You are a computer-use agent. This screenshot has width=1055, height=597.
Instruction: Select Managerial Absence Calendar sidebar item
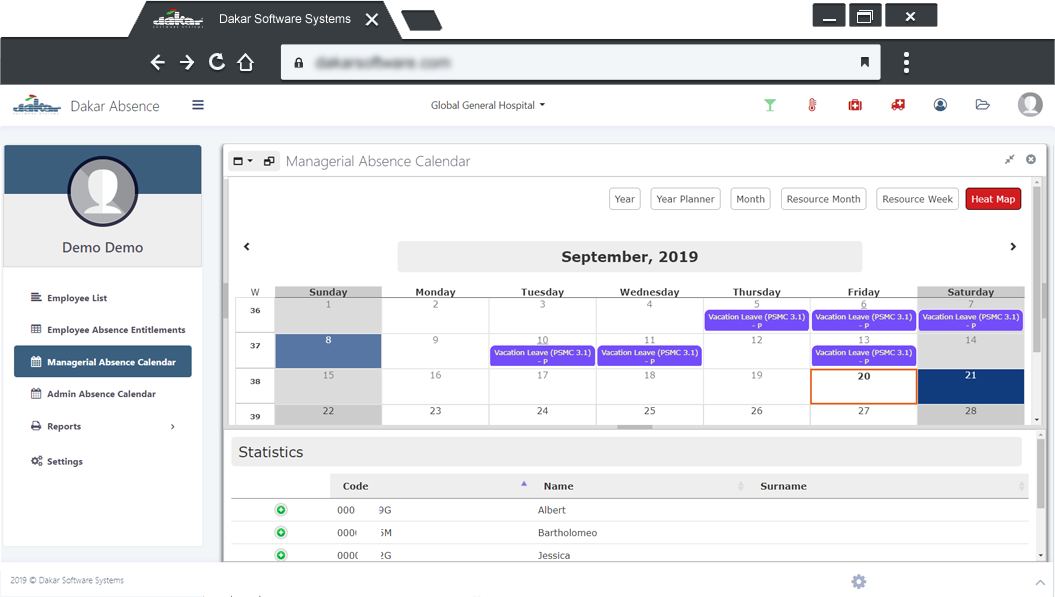[x=103, y=361]
